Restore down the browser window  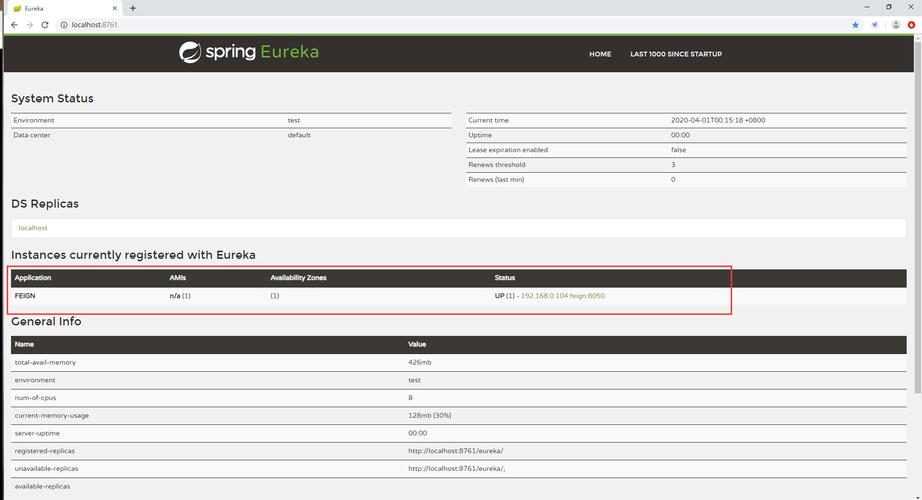[x=888, y=7]
